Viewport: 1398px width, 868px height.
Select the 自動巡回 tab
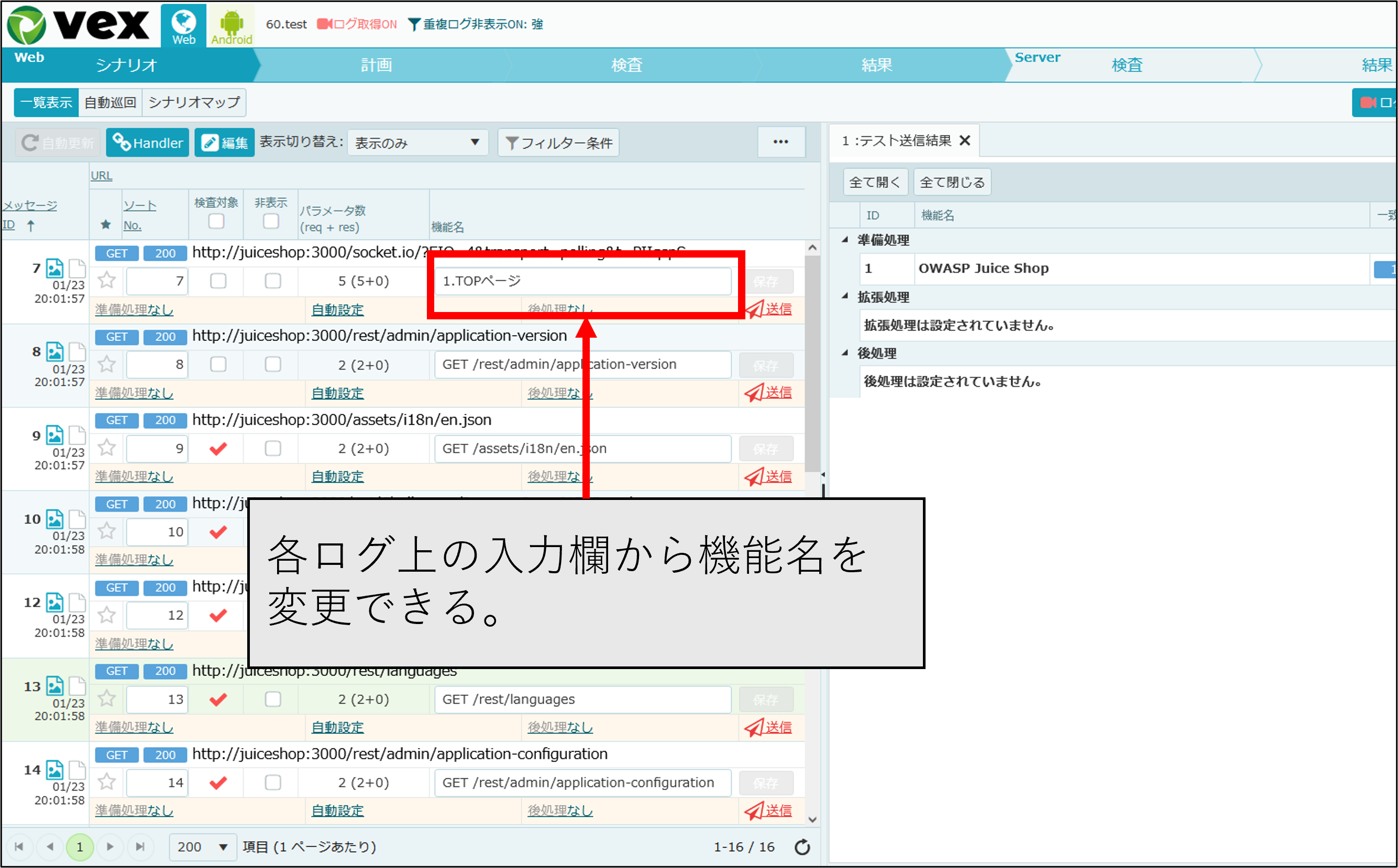[x=111, y=102]
